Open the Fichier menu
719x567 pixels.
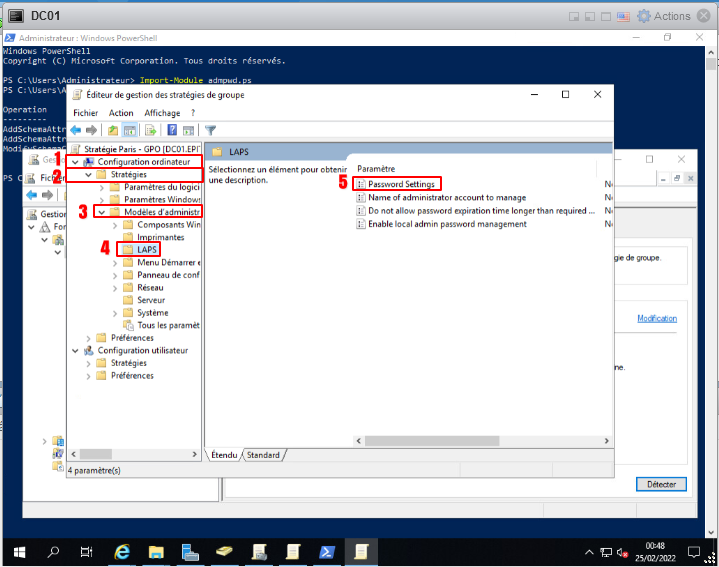86,113
